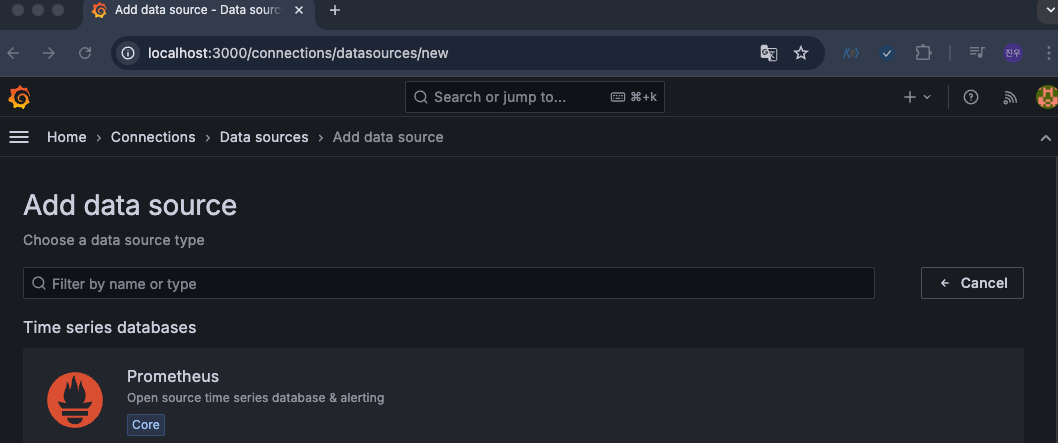Choose the Prometheus data source
The image size is (1058, 443).
524,396
